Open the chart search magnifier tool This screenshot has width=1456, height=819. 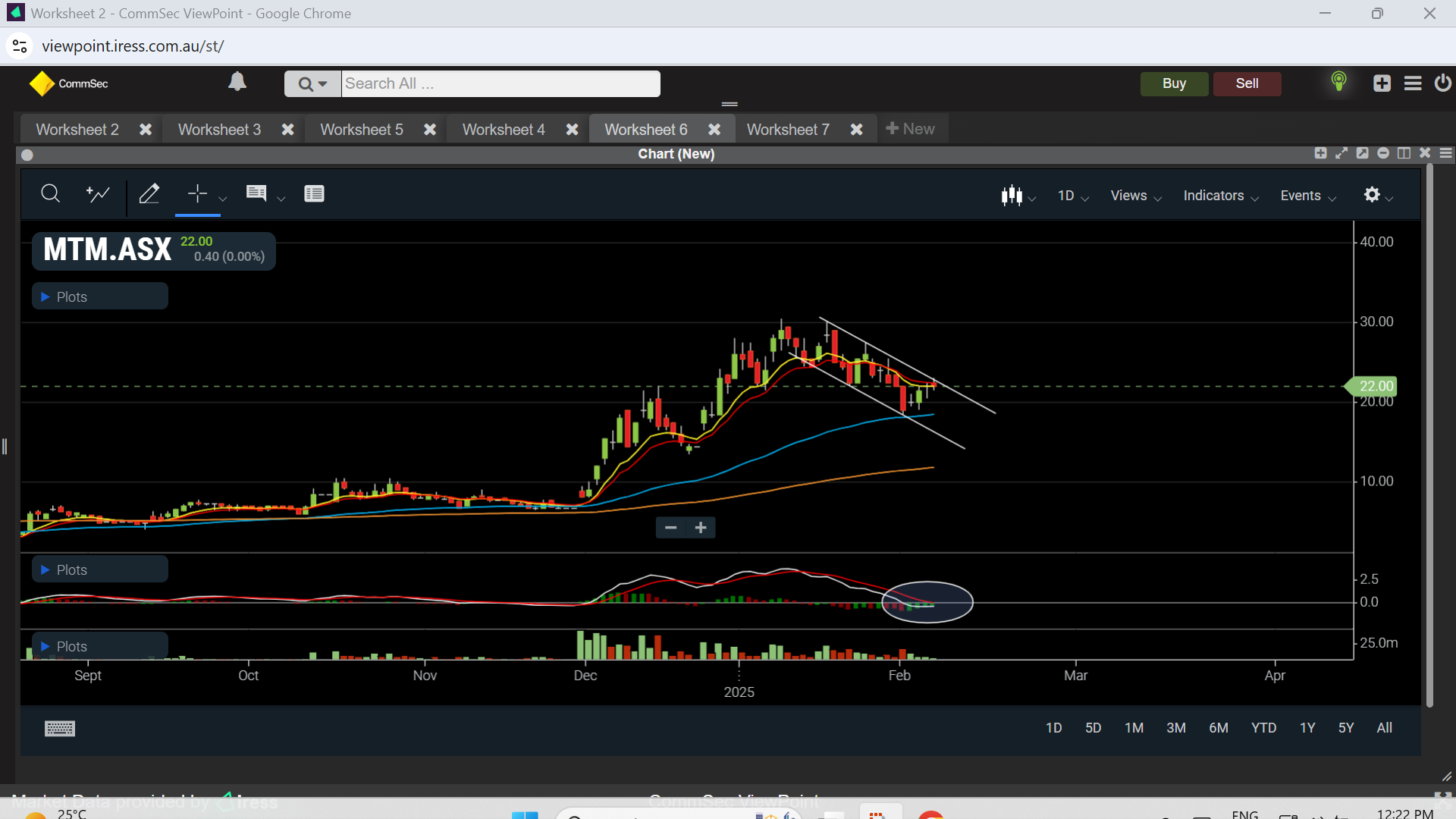pos(50,194)
